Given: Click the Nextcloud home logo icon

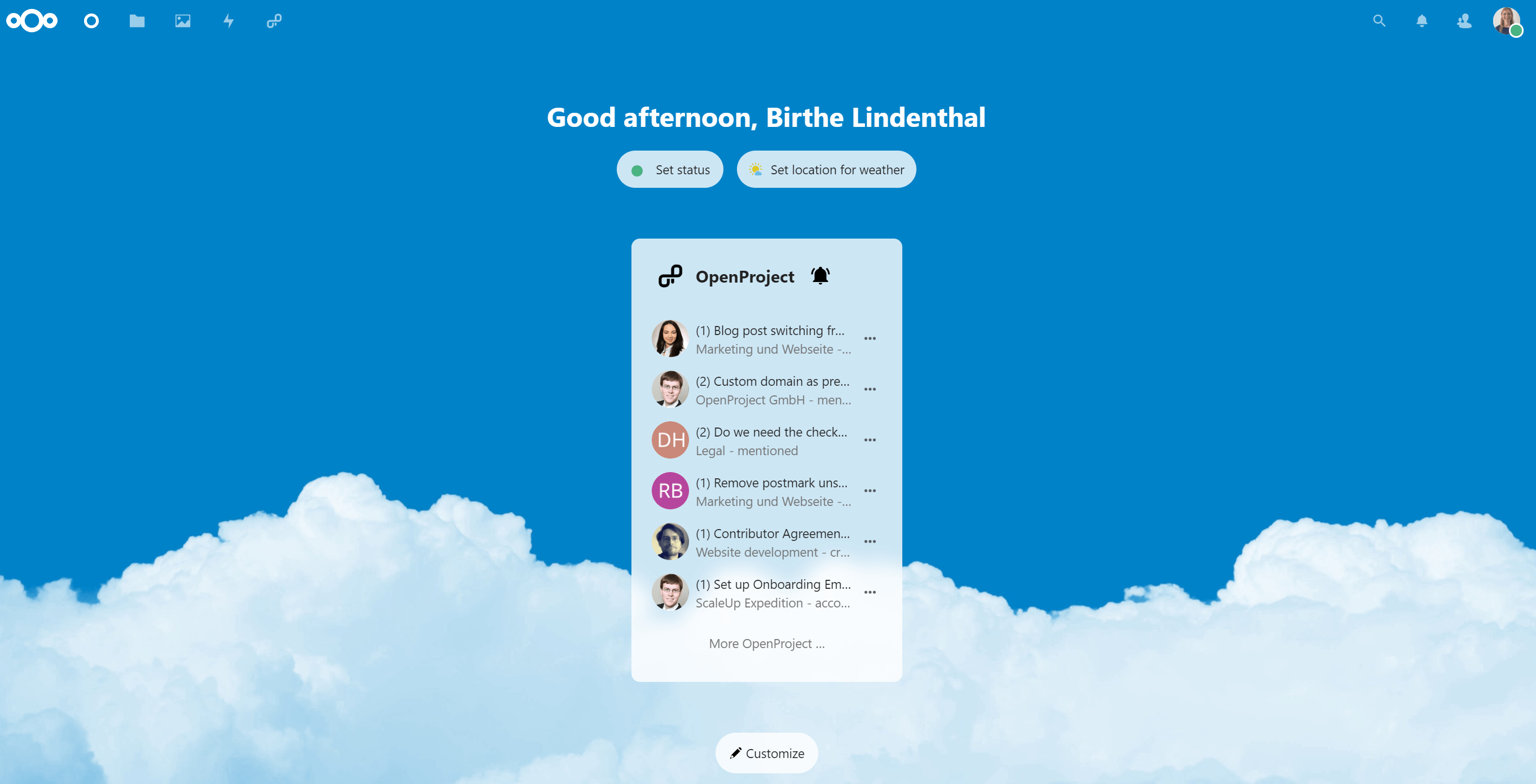Looking at the screenshot, I should click(x=30, y=20).
